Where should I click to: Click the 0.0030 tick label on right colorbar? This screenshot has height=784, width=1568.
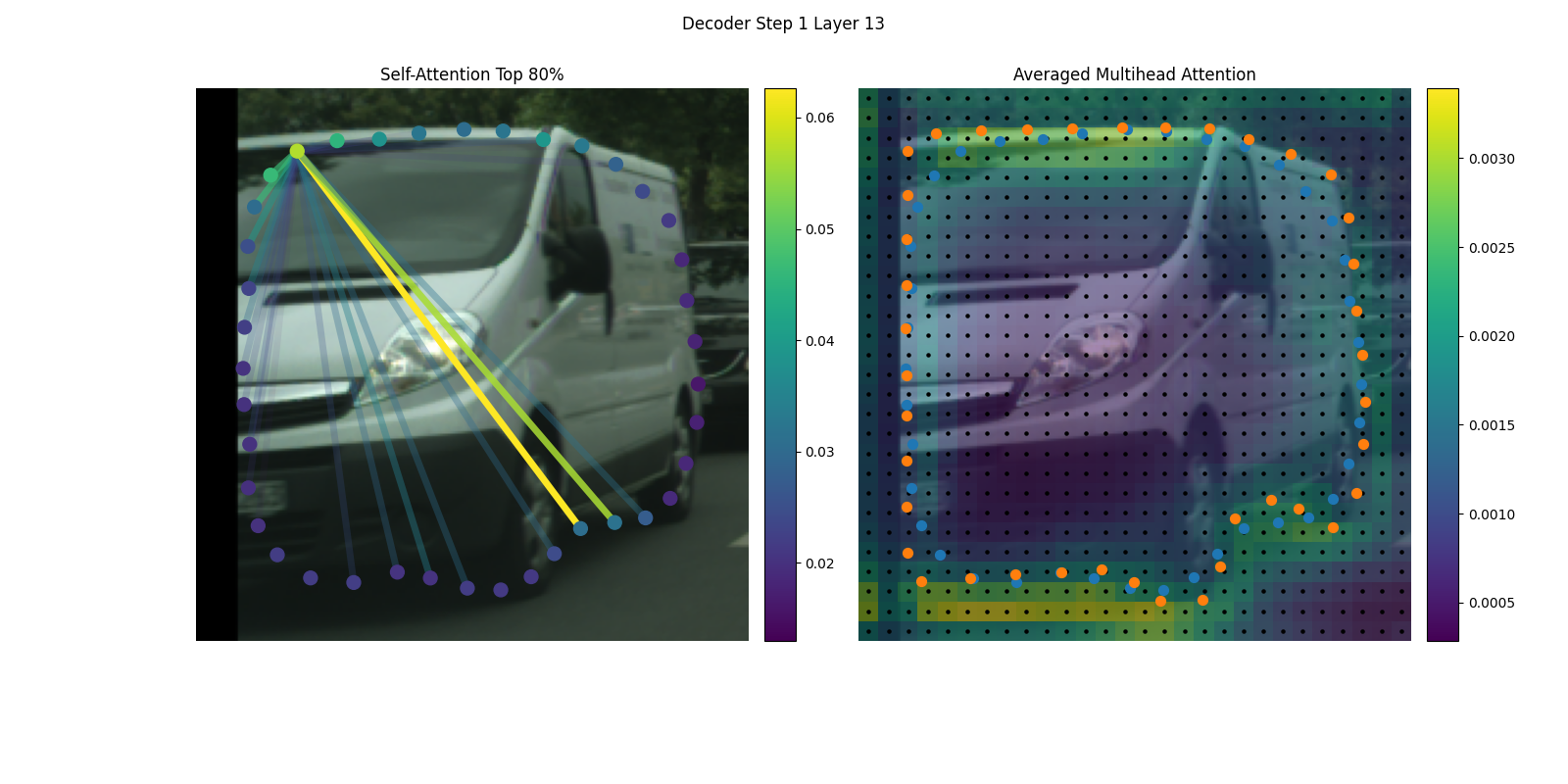pos(1492,159)
